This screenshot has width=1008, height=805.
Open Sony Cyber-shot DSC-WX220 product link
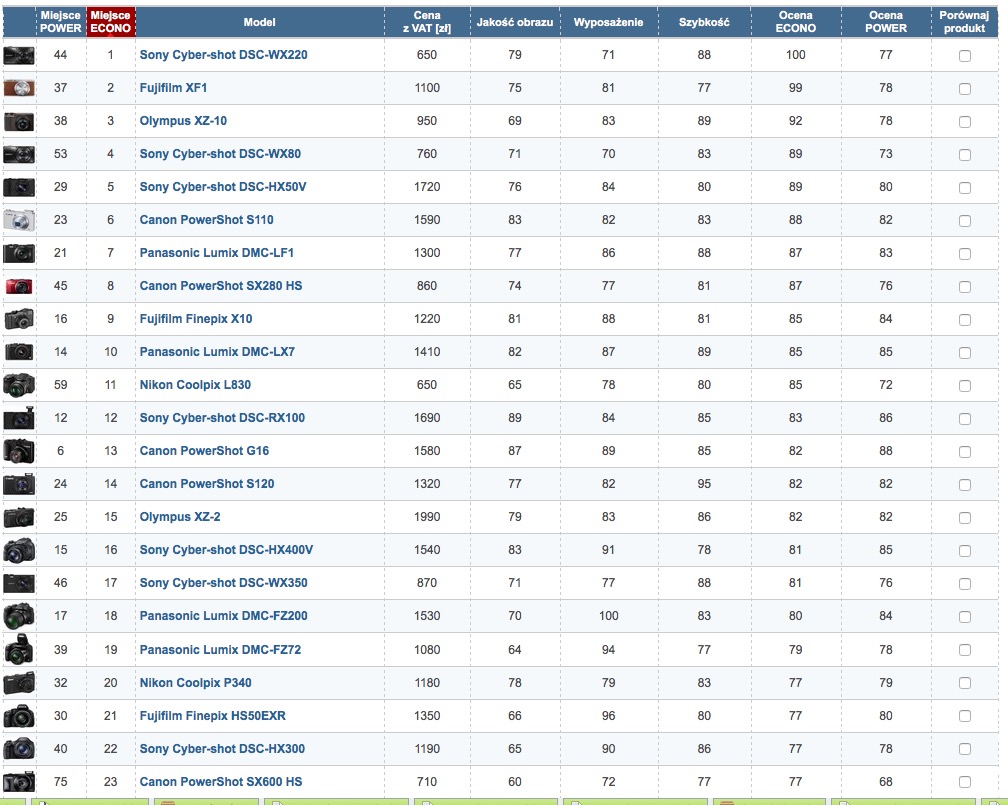pos(224,55)
